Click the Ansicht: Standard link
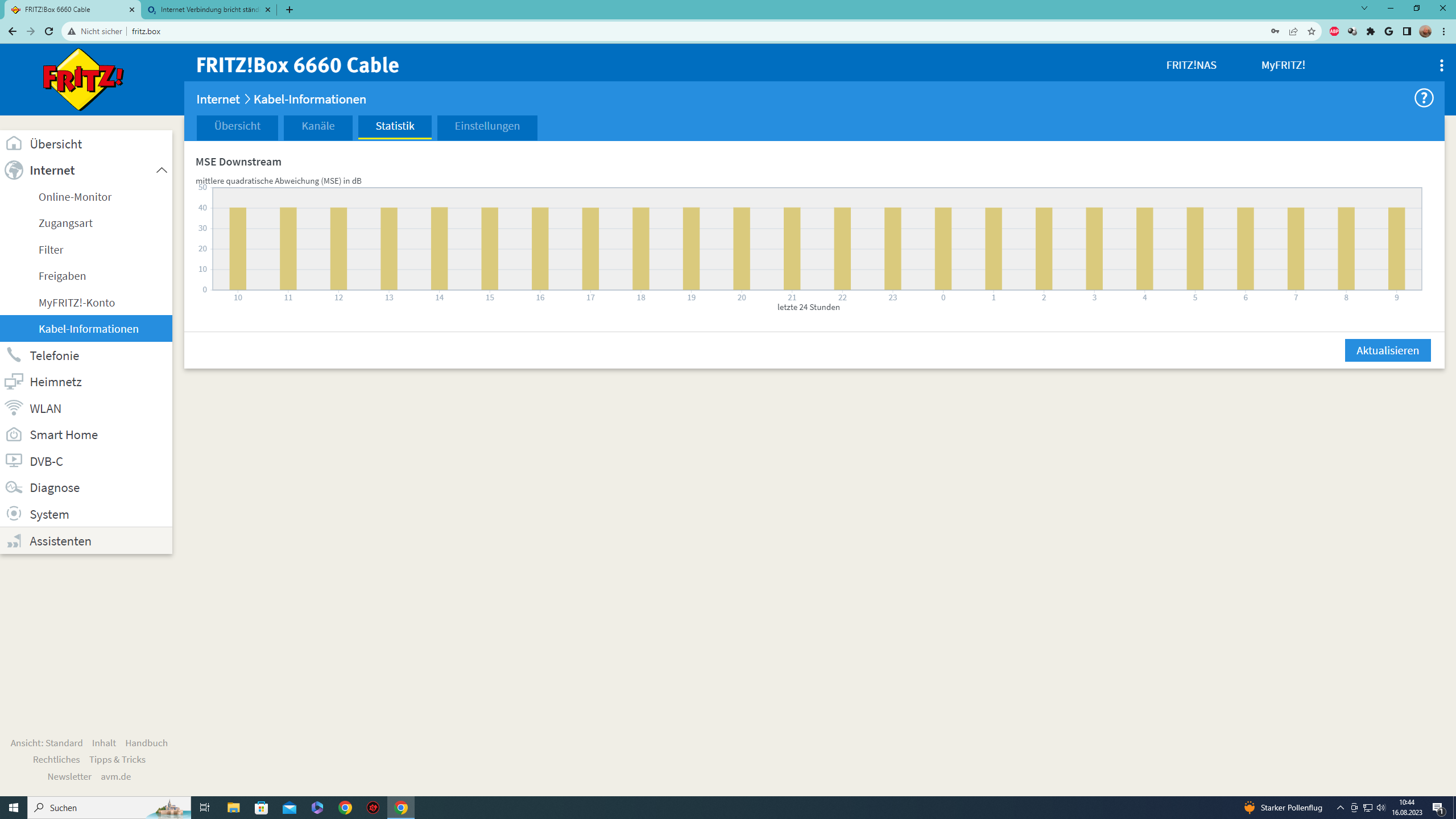Image resolution: width=1456 pixels, height=819 pixels. pos(47,743)
